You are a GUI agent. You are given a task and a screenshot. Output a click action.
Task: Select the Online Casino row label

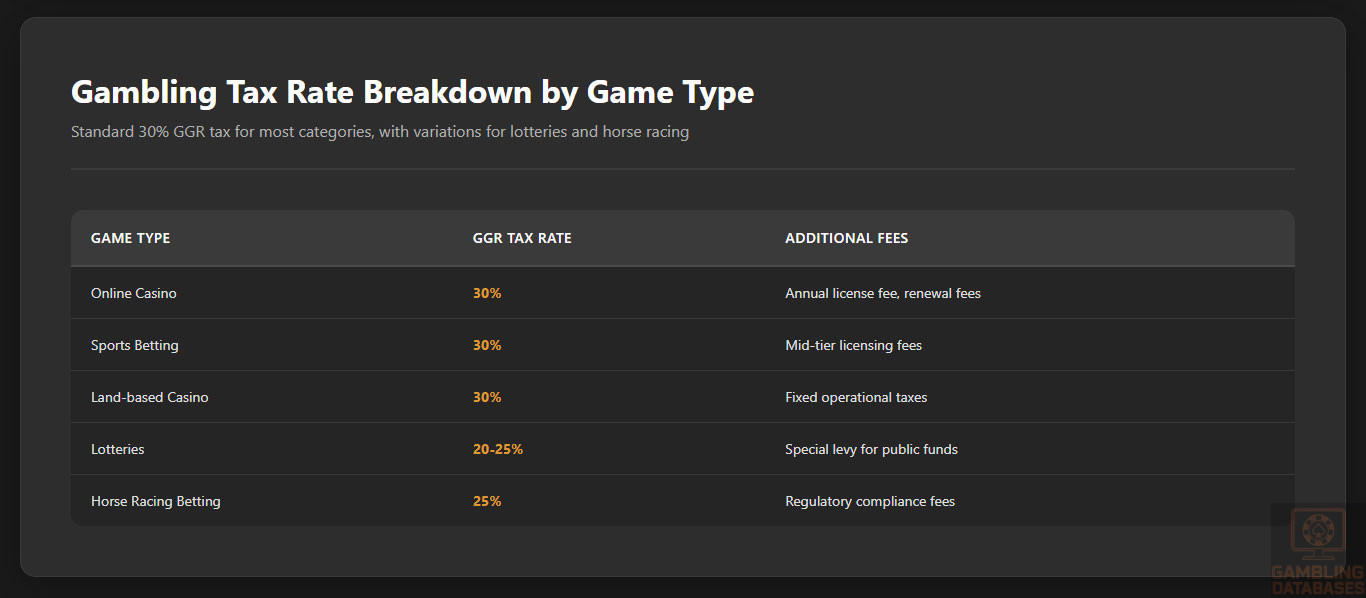click(x=133, y=293)
